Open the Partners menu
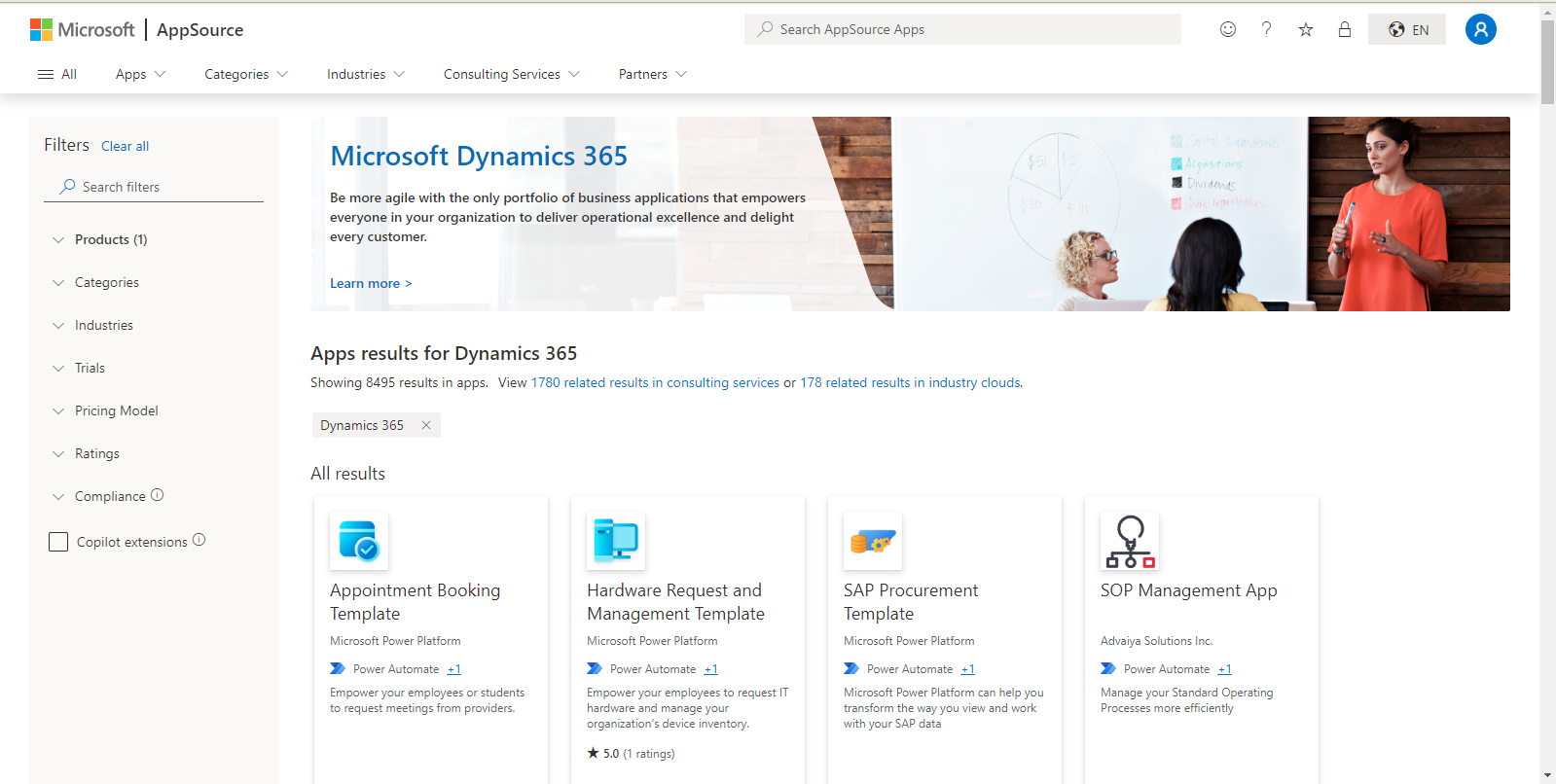This screenshot has width=1556, height=784. click(x=653, y=74)
